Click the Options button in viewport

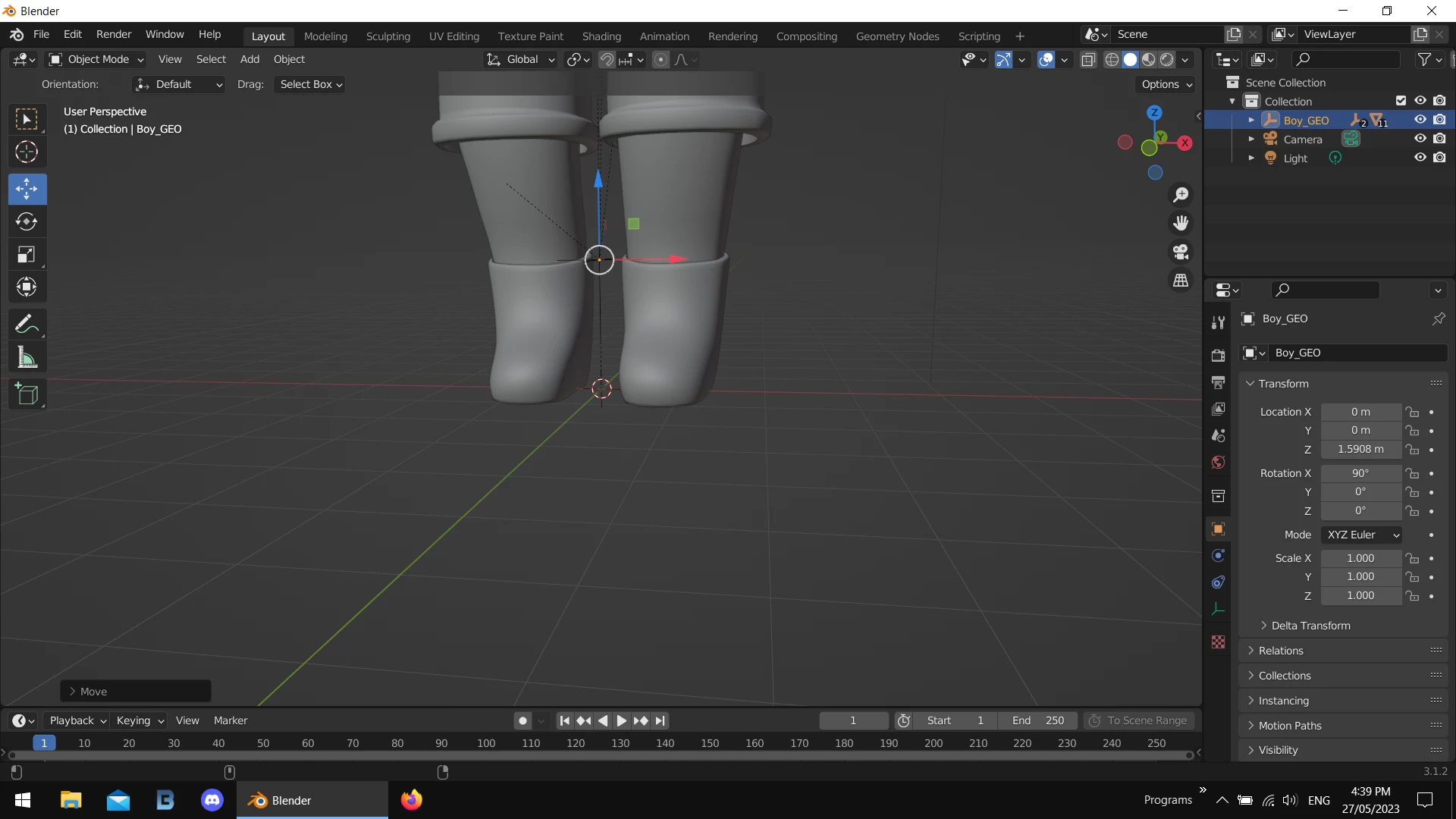pyautogui.click(x=1166, y=84)
